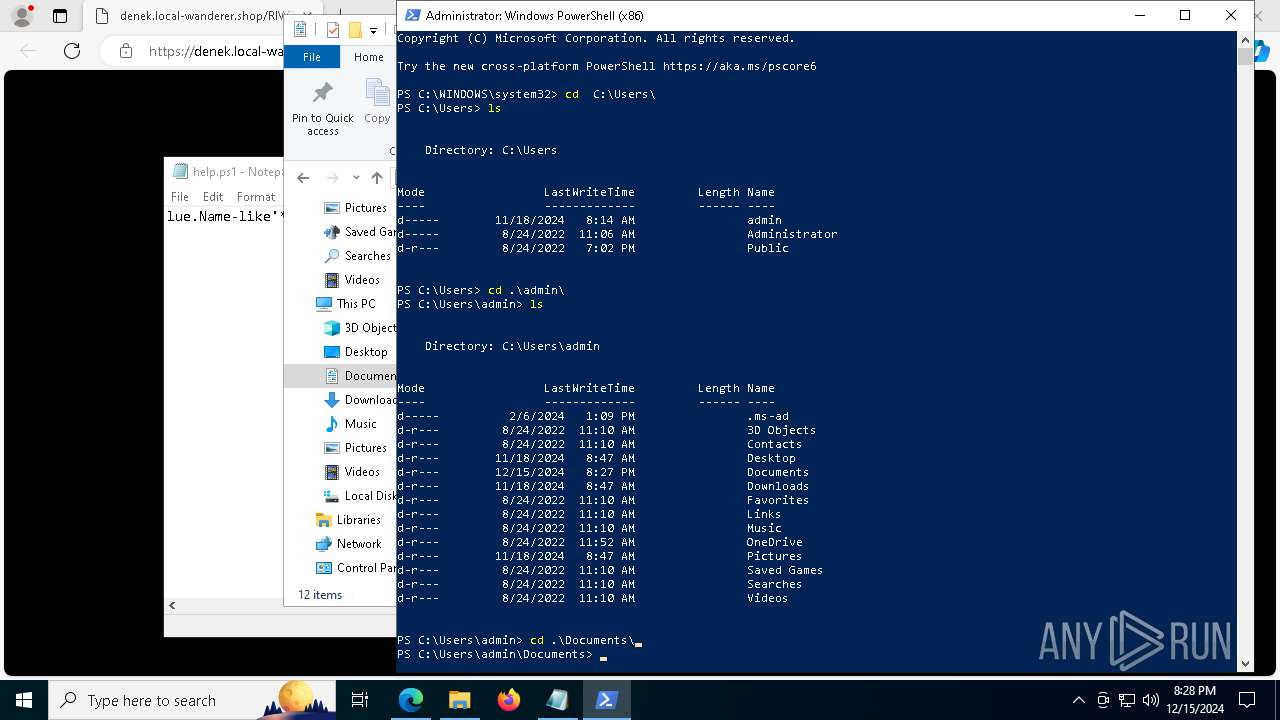Screen dimensions: 1280x720
Task: Open recent locations dropdown in Explorer
Action: (x=356, y=178)
